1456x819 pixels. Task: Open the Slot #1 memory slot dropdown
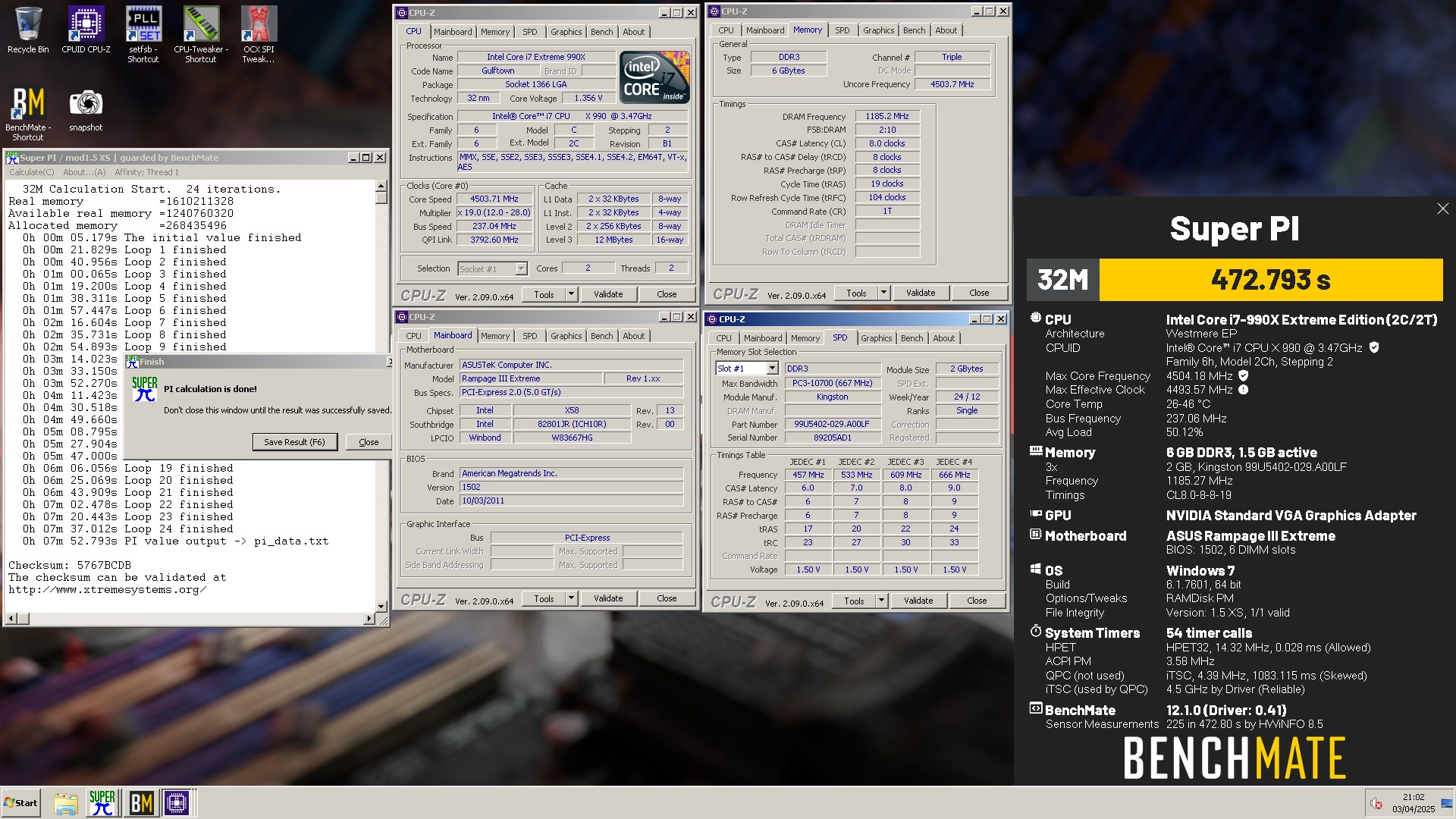point(772,369)
